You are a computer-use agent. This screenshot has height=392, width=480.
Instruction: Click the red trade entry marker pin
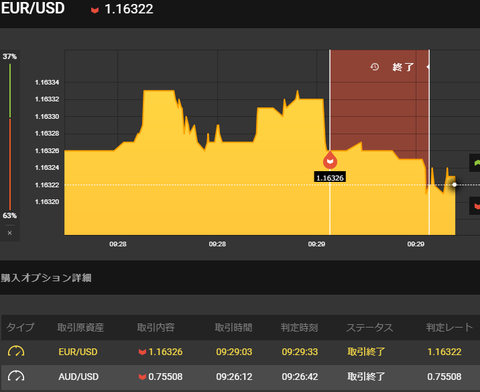tap(330, 160)
